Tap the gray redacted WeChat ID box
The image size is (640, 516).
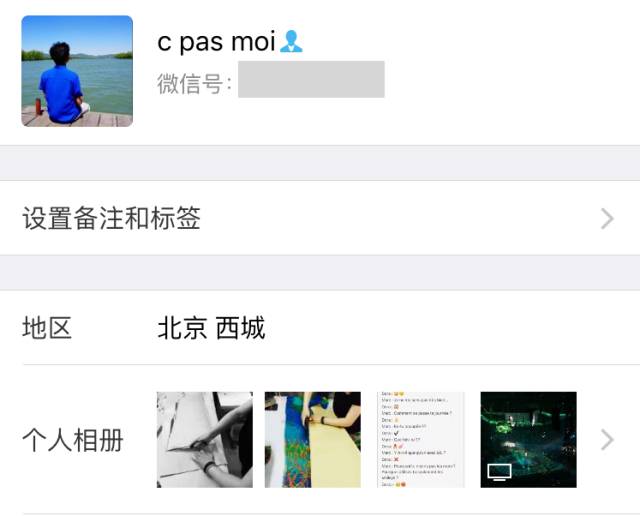point(311,79)
